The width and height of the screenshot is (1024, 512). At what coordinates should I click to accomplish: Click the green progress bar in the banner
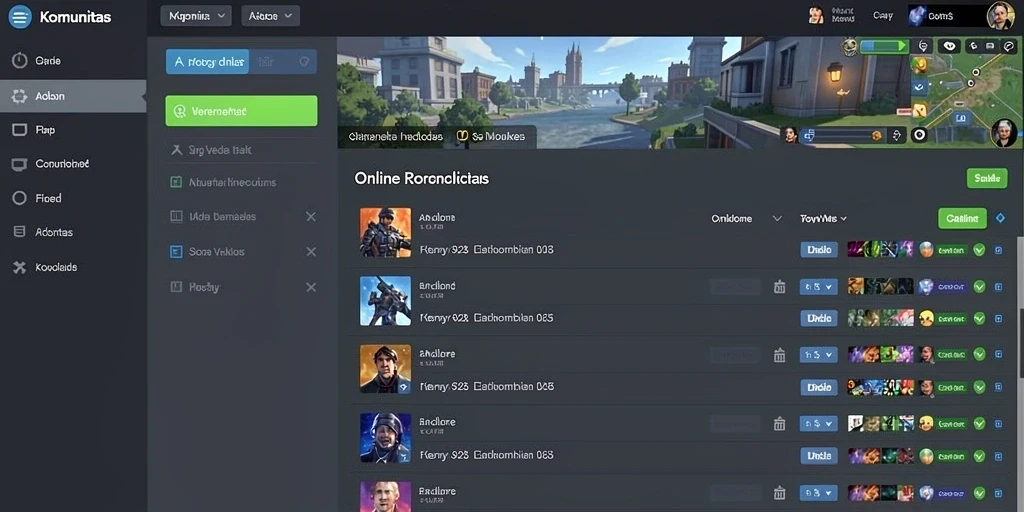coord(884,46)
